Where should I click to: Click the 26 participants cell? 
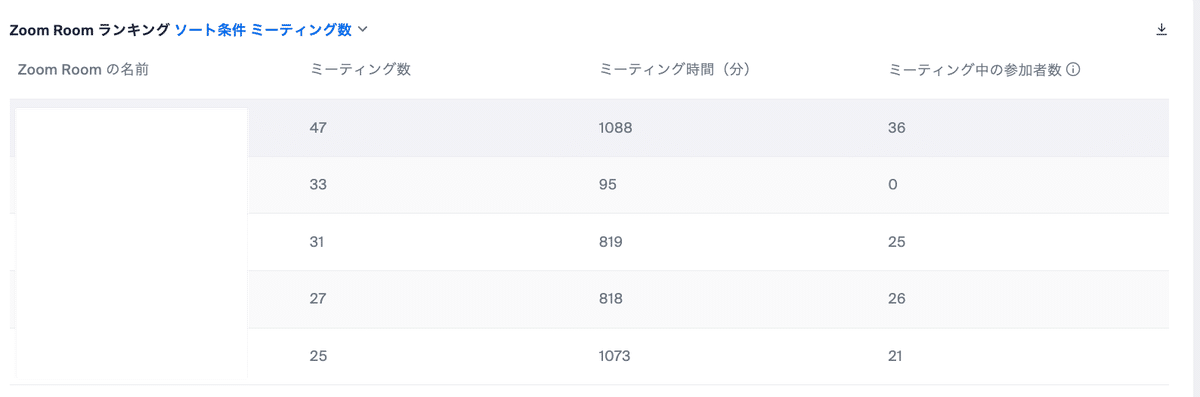(x=897, y=299)
